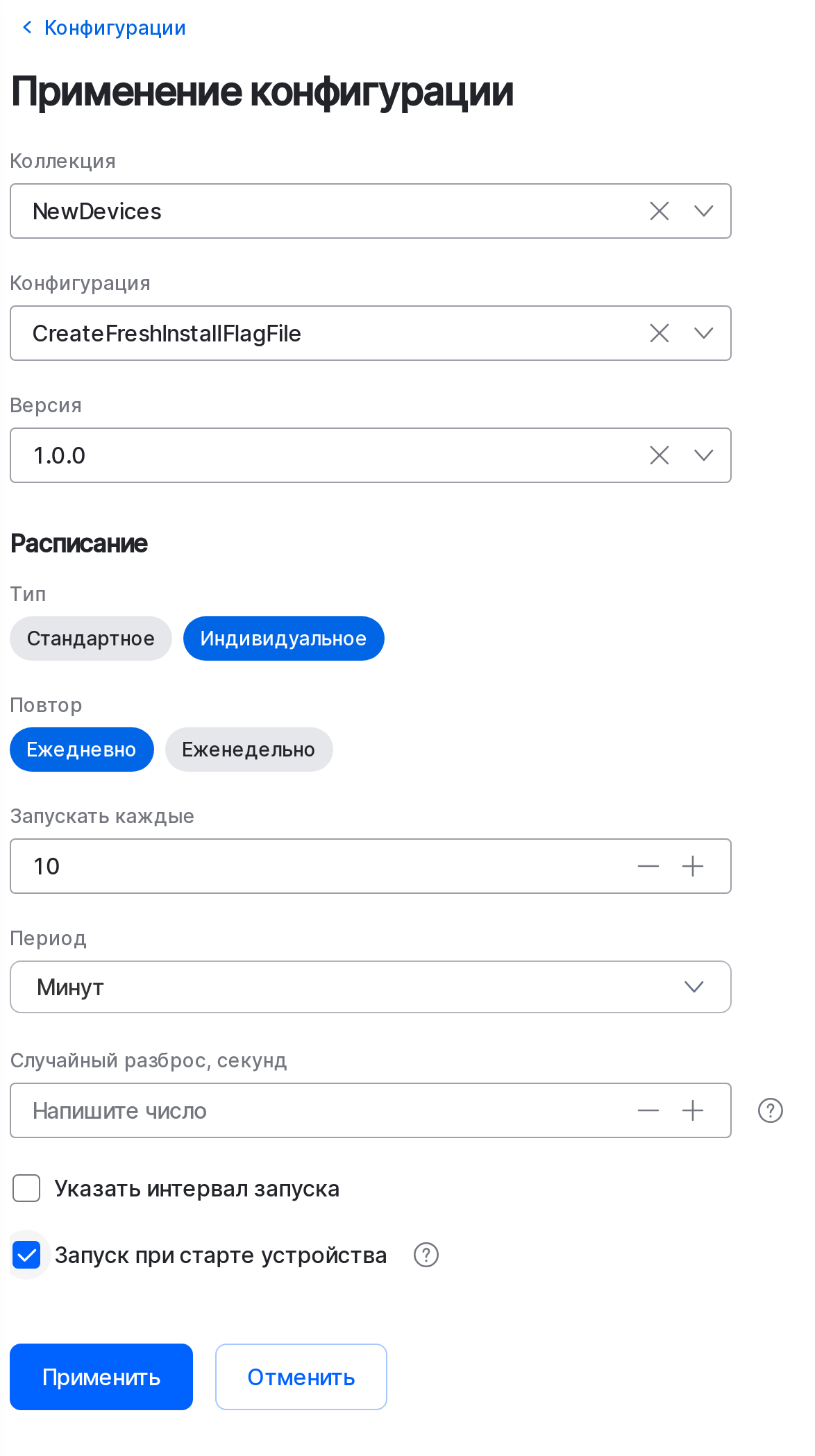Image resolution: width=815 pixels, height=1456 pixels.
Task: Click the interval input showing 10
Action: click(278, 866)
